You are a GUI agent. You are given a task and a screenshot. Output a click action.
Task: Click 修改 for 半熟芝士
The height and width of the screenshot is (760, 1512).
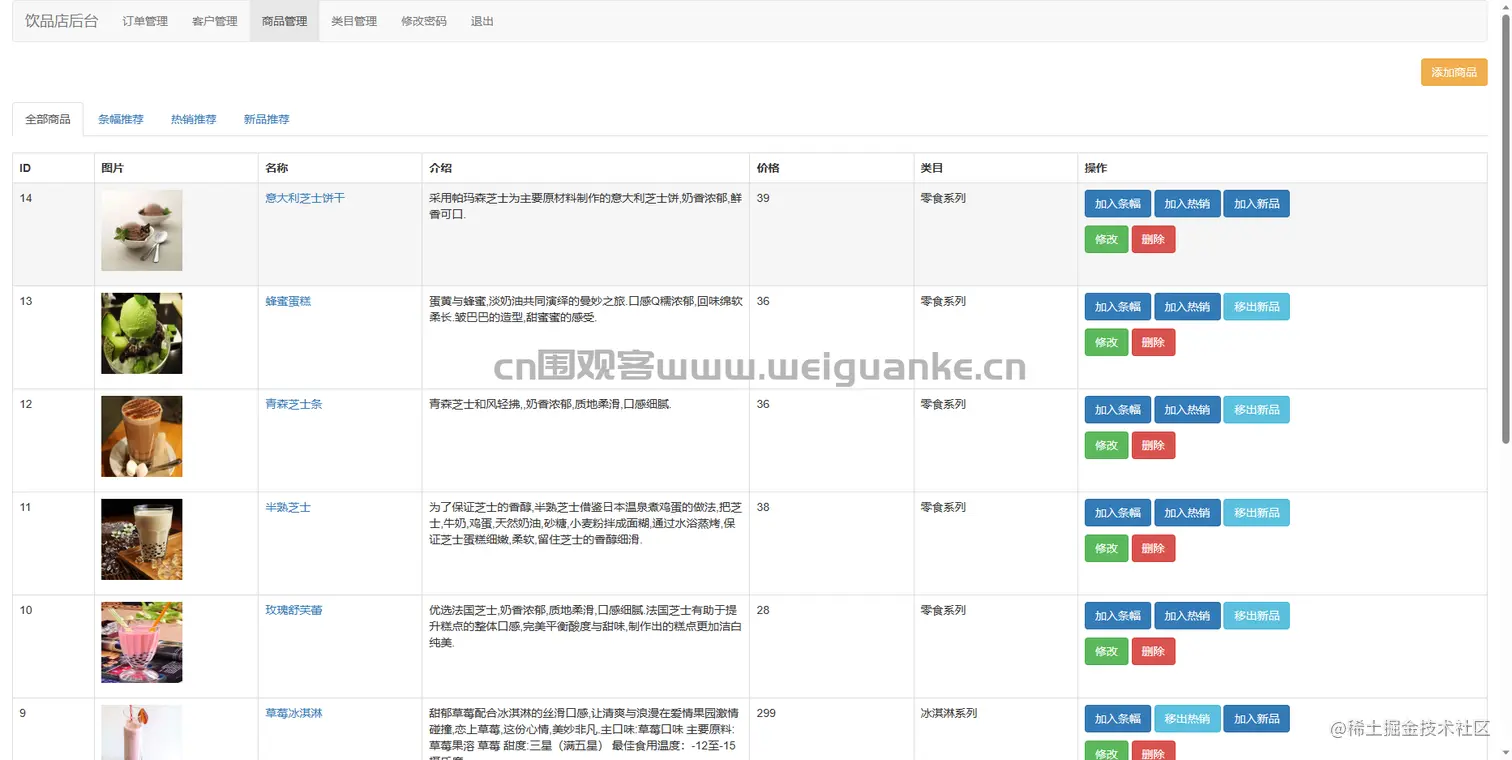pos(1106,548)
